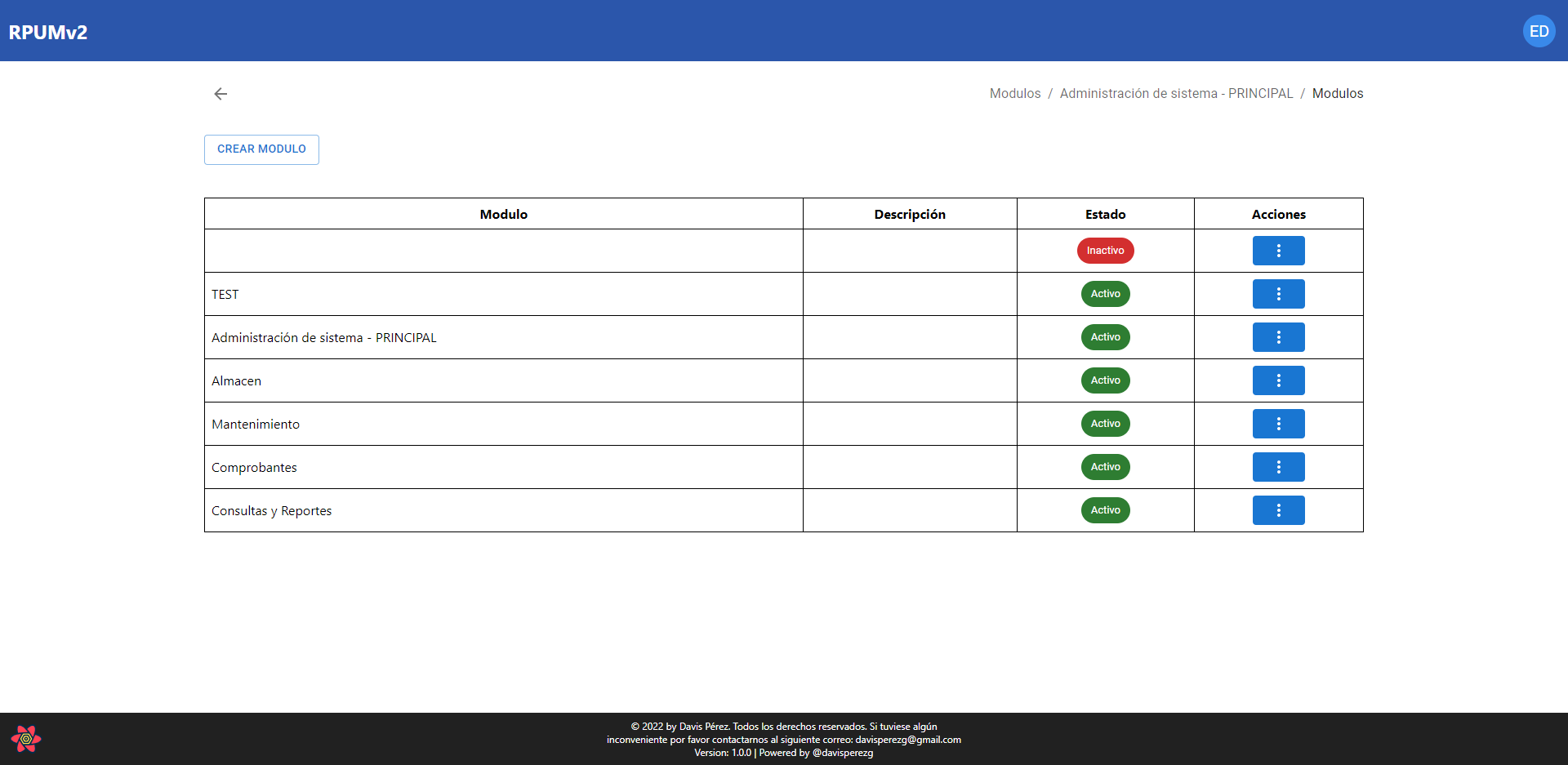
Task: Go to Modulos breadcrumb root link
Action: 1014,94
